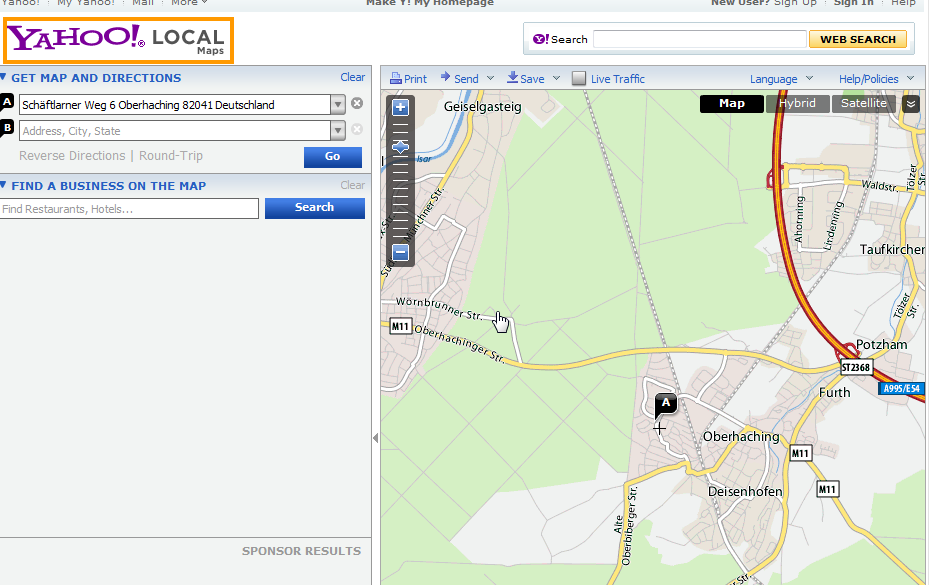
Task: Switch to Map view tab
Action: 731,104
